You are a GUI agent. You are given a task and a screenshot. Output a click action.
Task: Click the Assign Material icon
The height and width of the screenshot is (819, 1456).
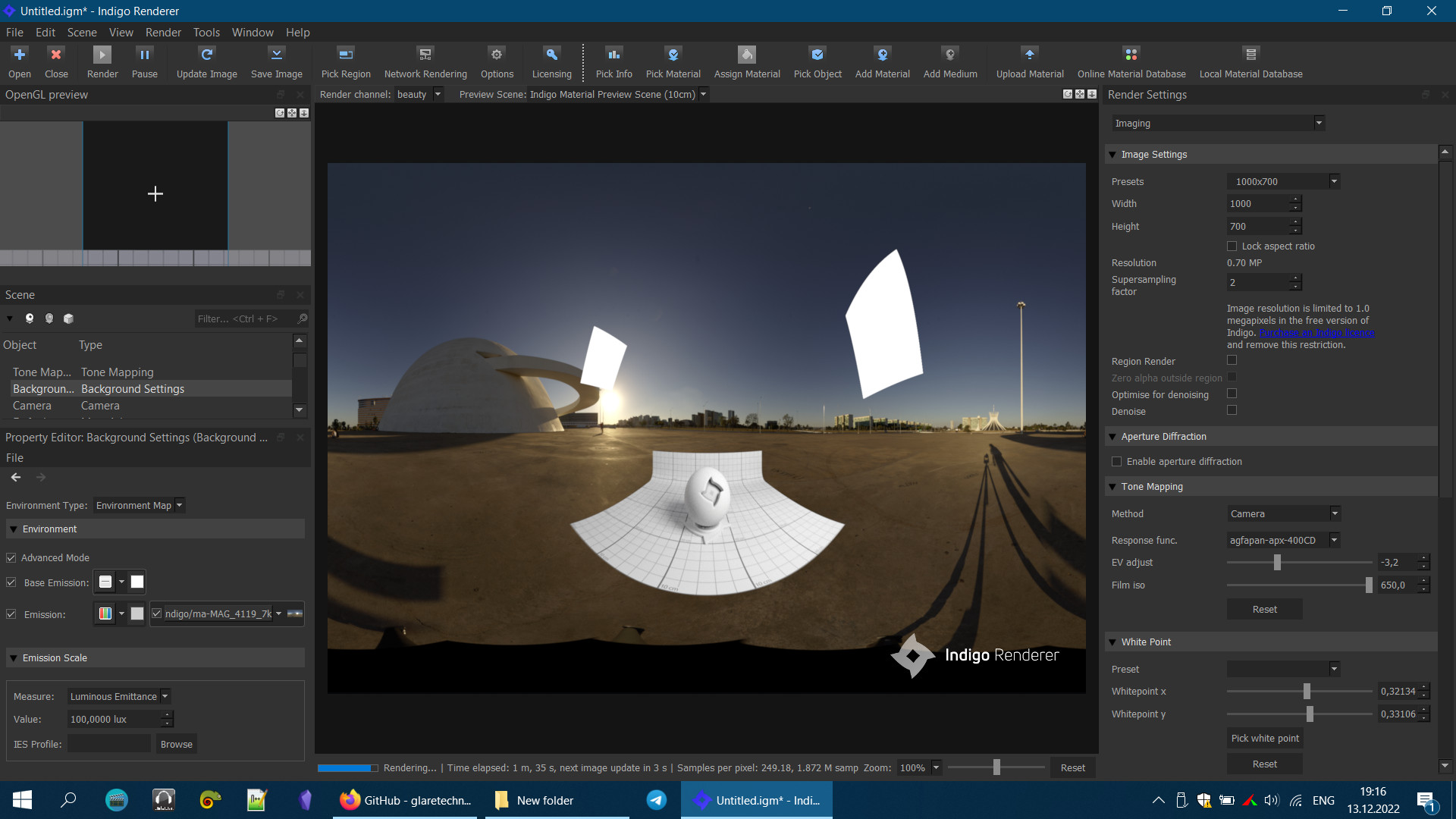point(747,55)
